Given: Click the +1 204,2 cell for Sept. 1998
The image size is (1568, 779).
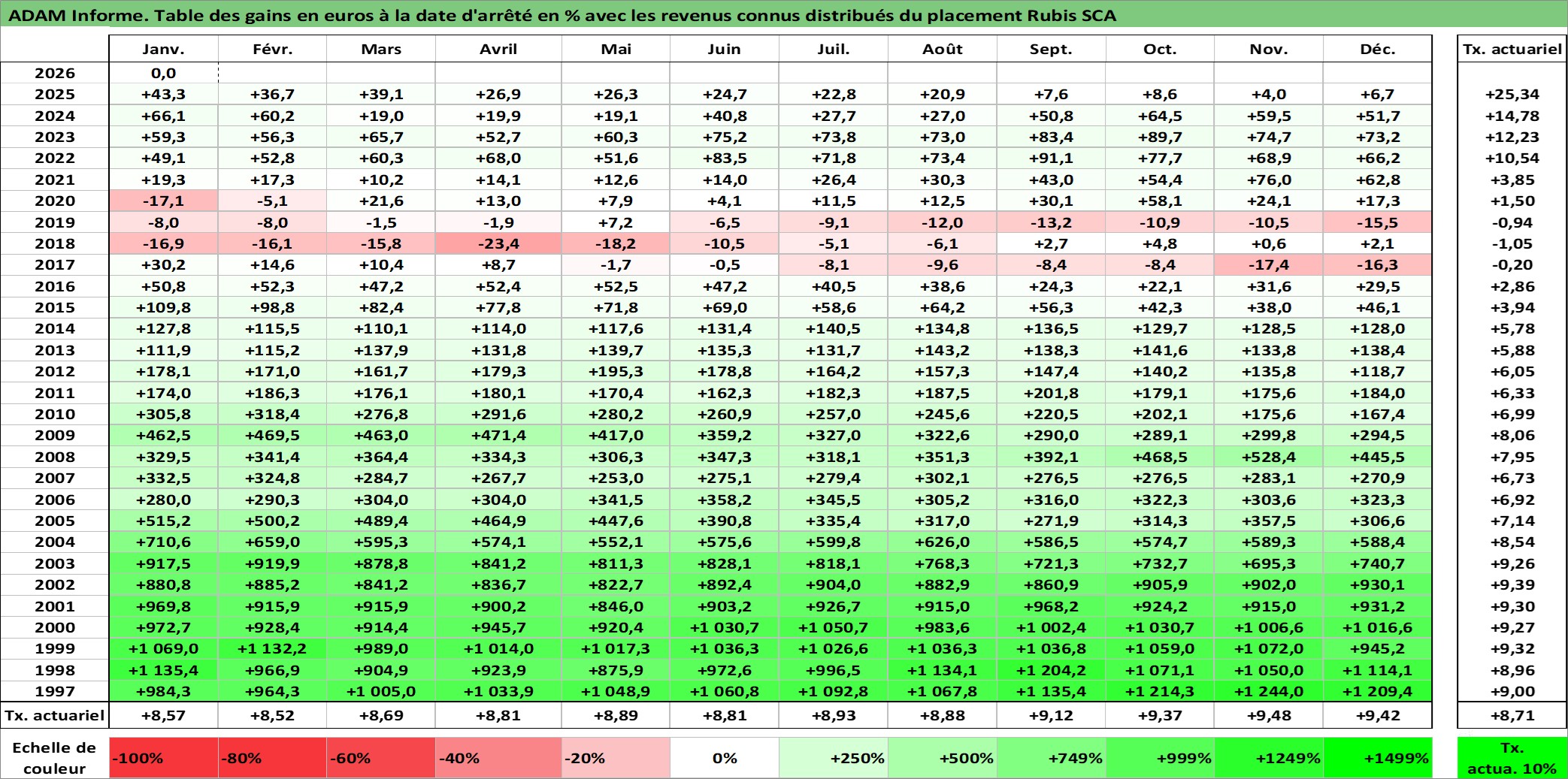Looking at the screenshot, I should tap(1052, 670).
